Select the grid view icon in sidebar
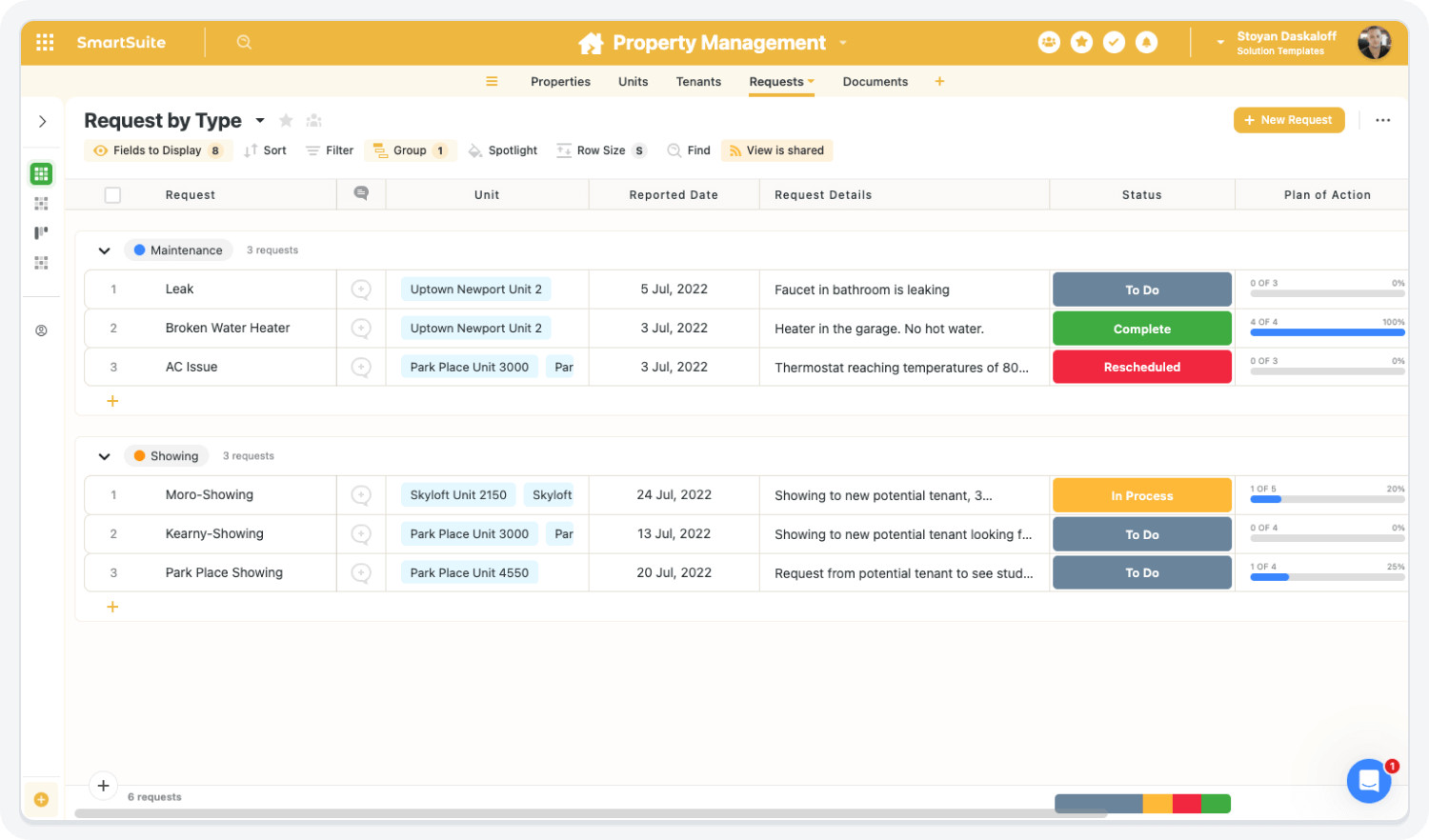This screenshot has height=840, width=1429. click(x=41, y=173)
